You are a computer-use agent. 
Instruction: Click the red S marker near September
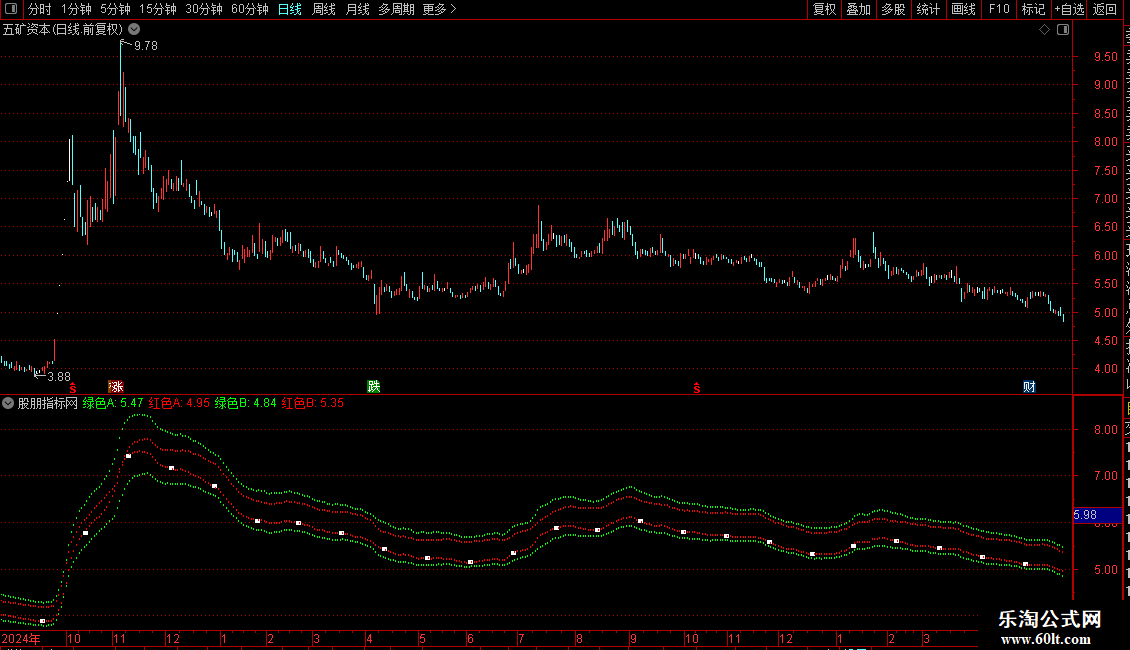tap(697, 388)
